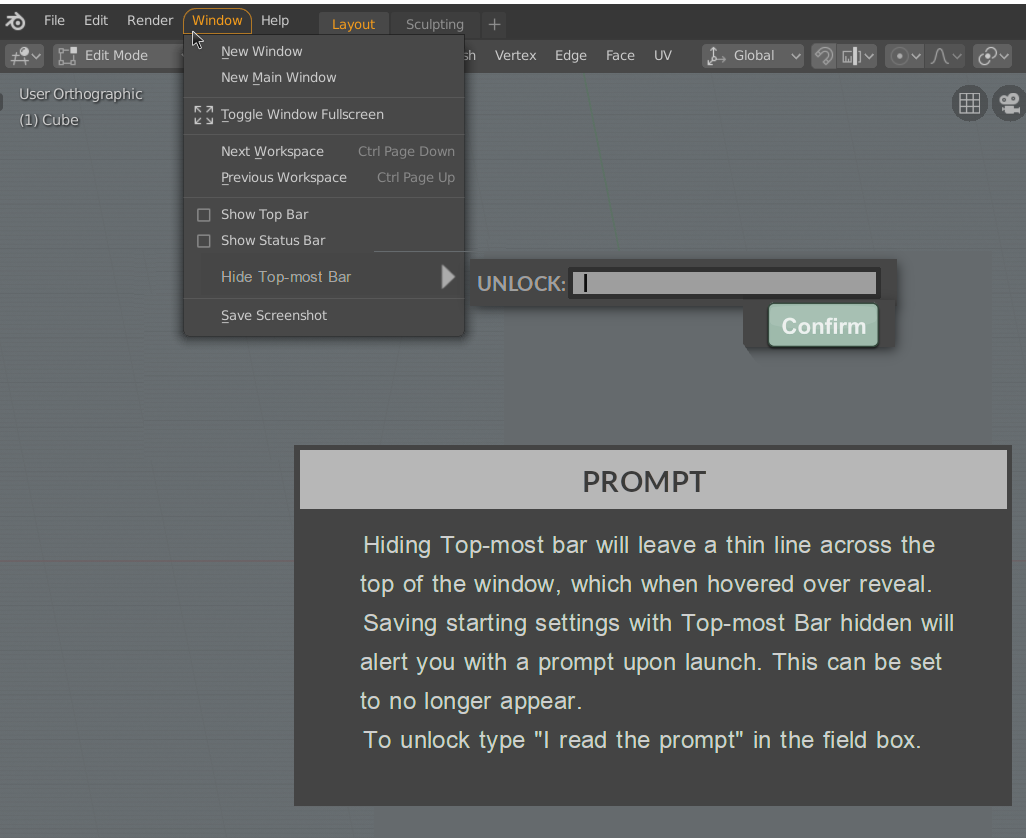Open the File menu
Image resolution: width=1026 pixels, height=838 pixels.
click(54, 21)
